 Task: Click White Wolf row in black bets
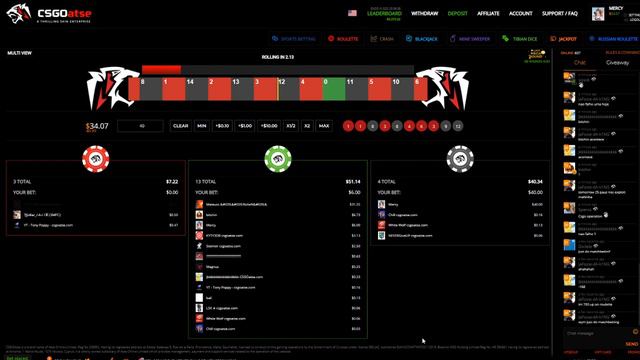tap(460, 225)
